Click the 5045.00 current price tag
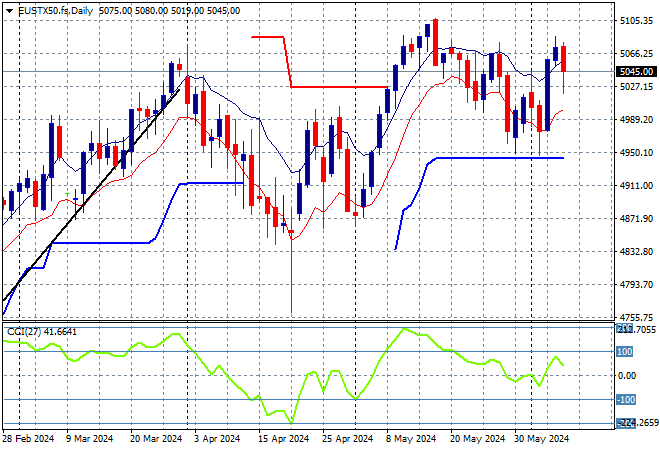 coord(636,72)
